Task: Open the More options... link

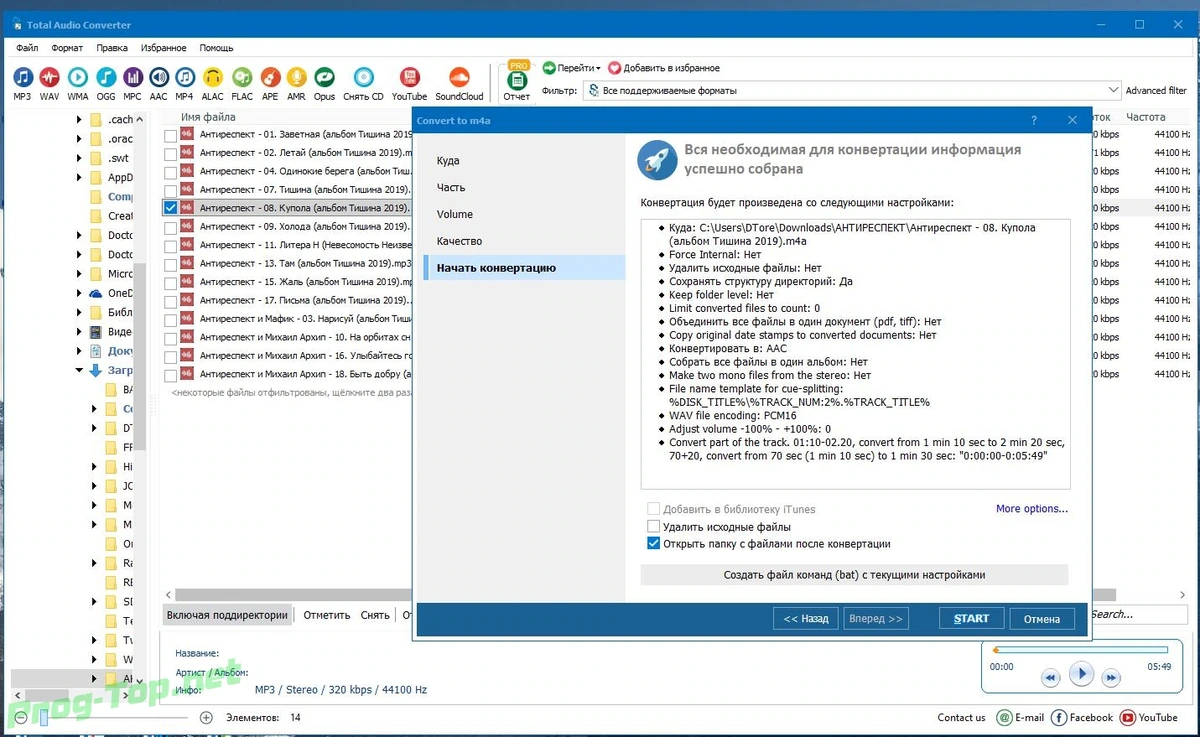Action: coord(1032,509)
